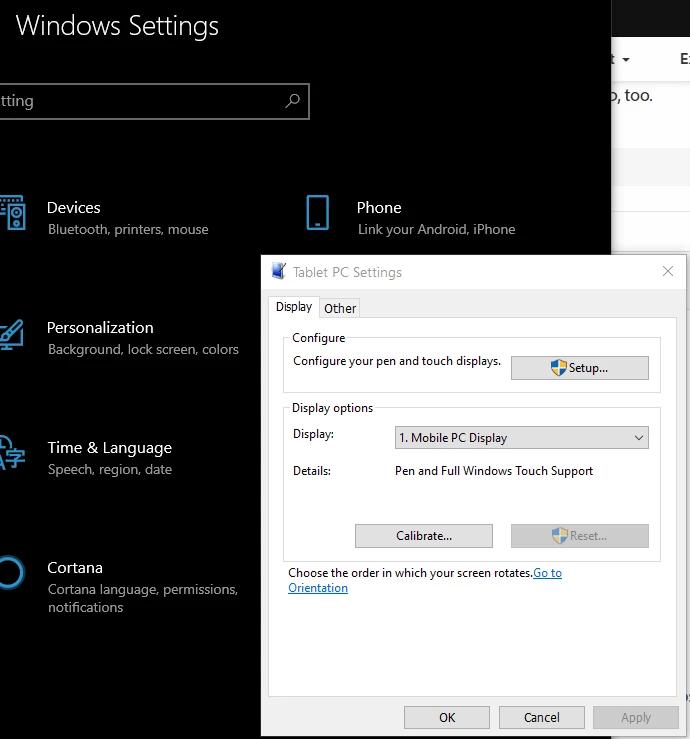This screenshot has height=739, width=690.
Task: Click 'Pen and Full Windows Touch Support' text
Action: pyautogui.click(x=493, y=471)
